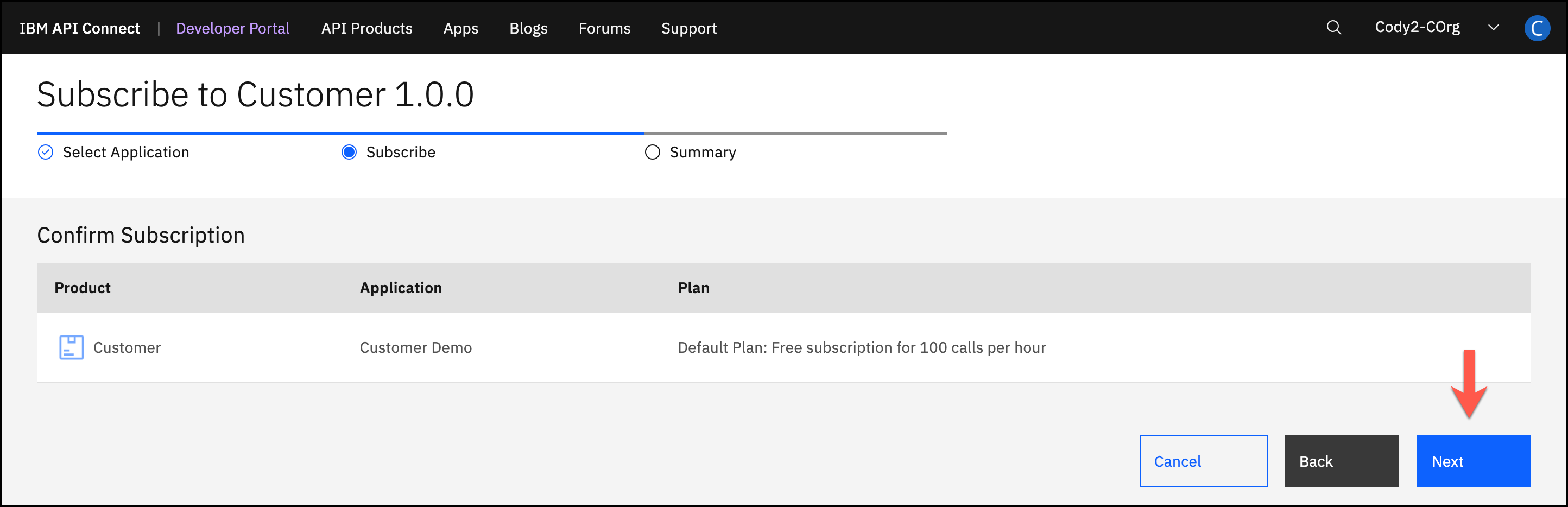The image size is (1568, 507).
Task: Click the Select Application checkmark step icon
Action: point(46,152)
